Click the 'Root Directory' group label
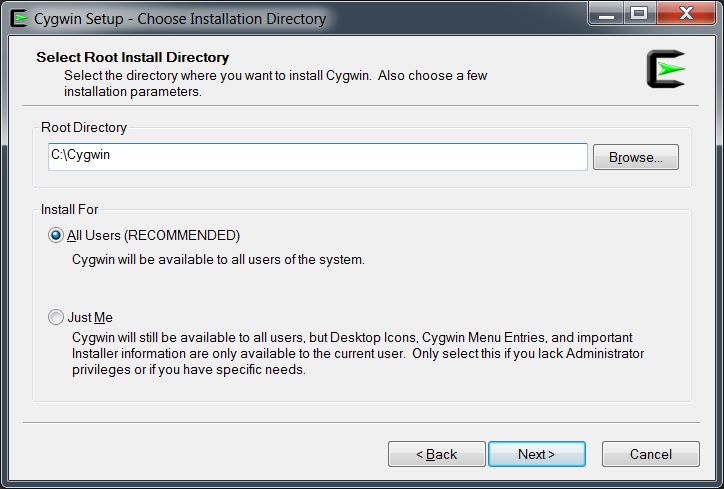Screen dimensions: 724x489 pos(84,127)
